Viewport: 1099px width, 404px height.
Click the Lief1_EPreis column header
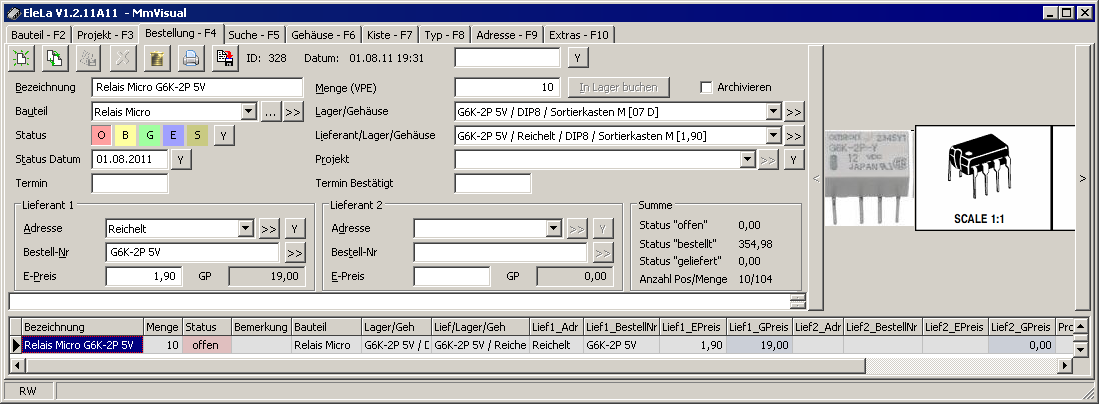pyautogui.click(x=692, y=327)
